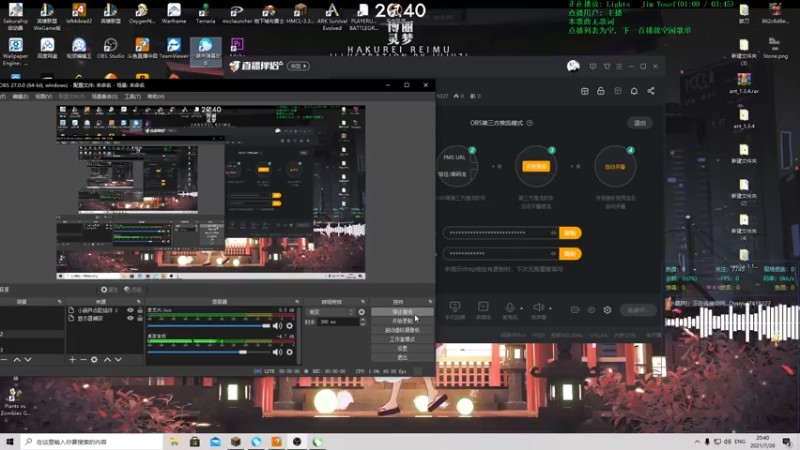Open hamburger menu in streaming companion title bar

point(619,66)
